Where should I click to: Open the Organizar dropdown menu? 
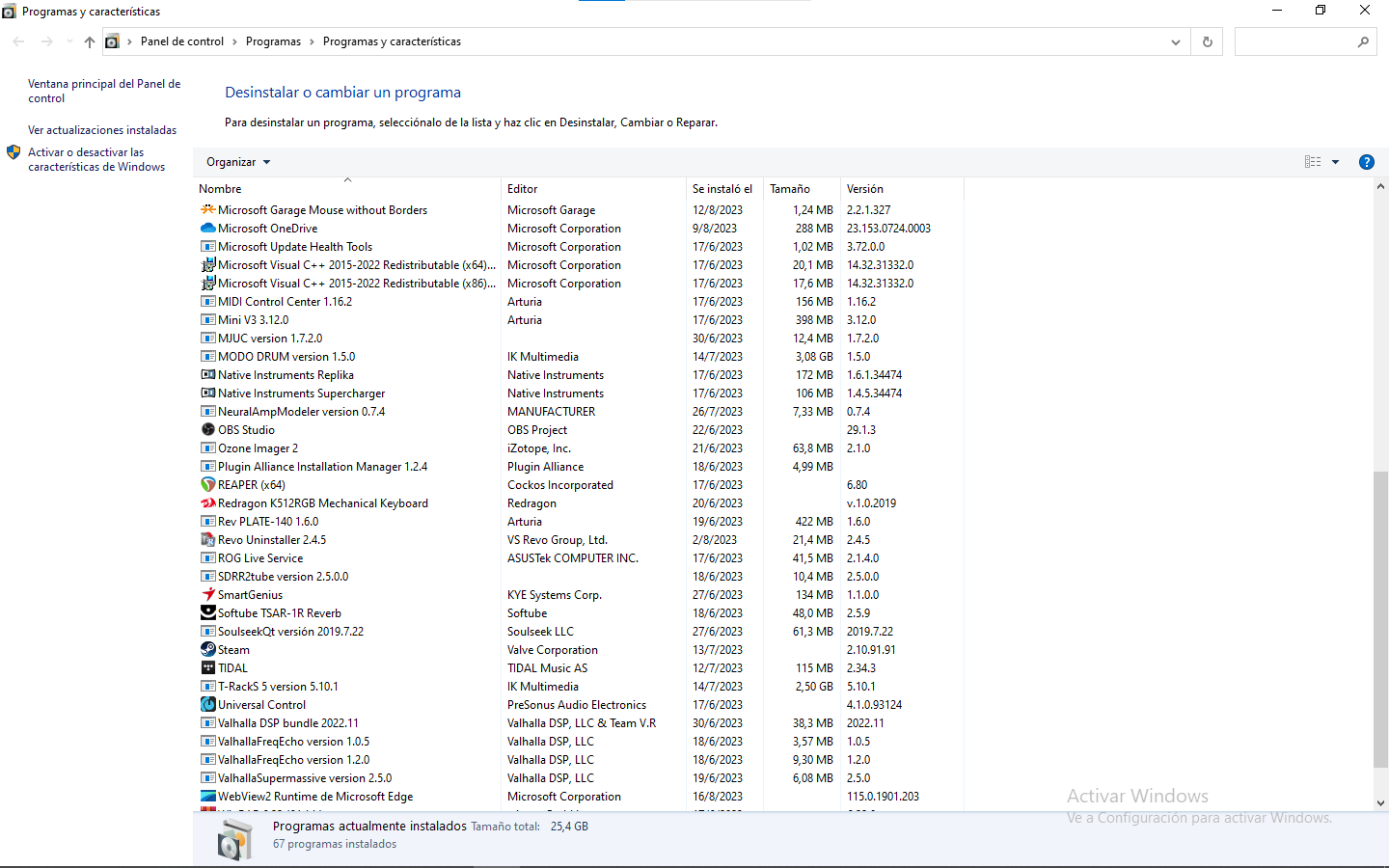tap(238, 162)
